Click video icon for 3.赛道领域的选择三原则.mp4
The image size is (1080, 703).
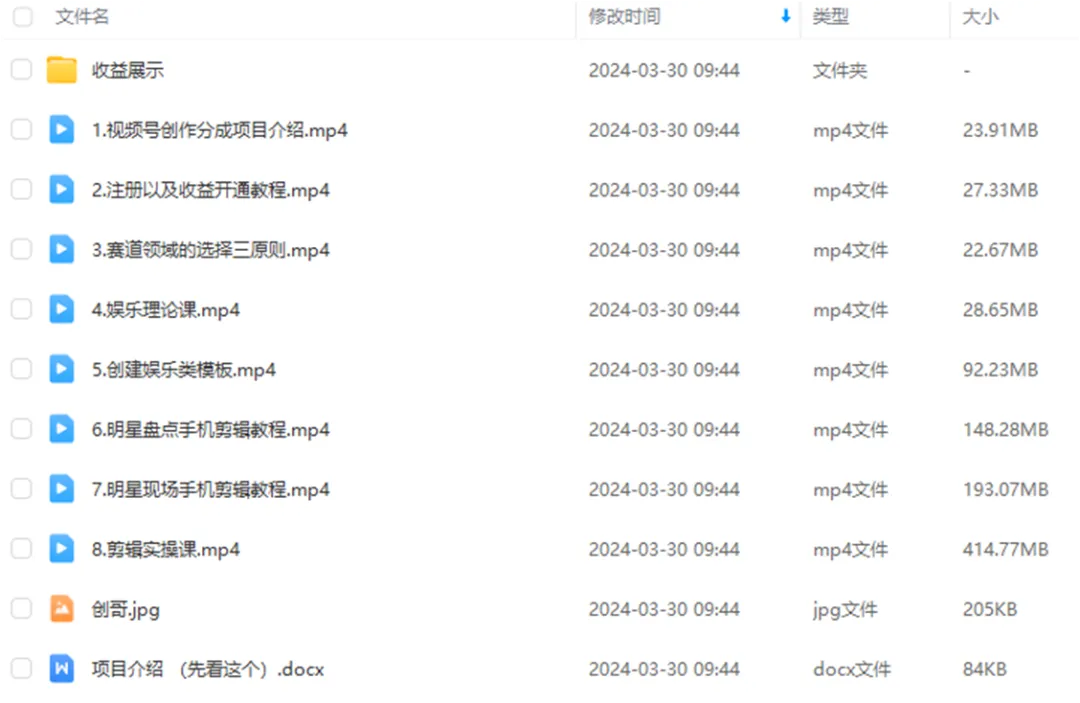61,249
